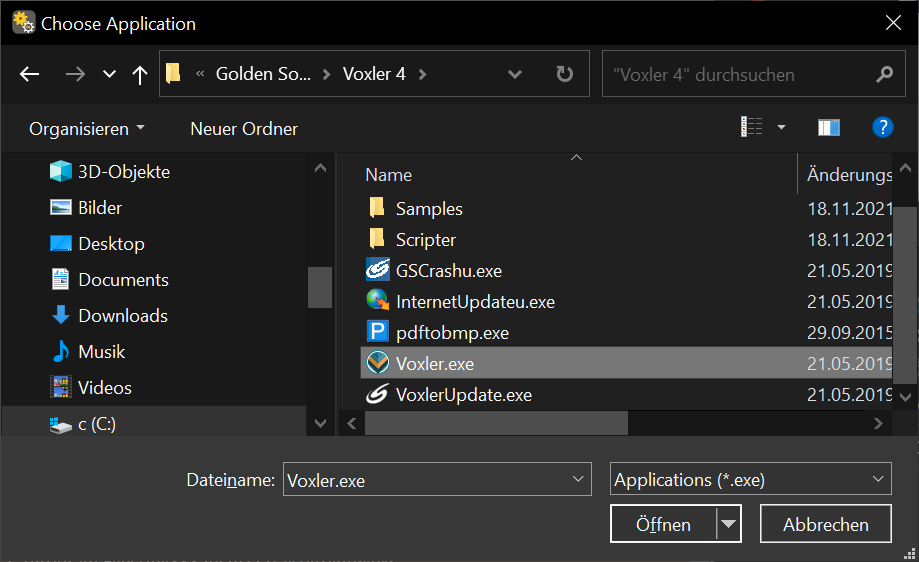Screen dimensions: 919x562
Task: Click the GSCrashu.exe icon
Action: tap(377, 270)
